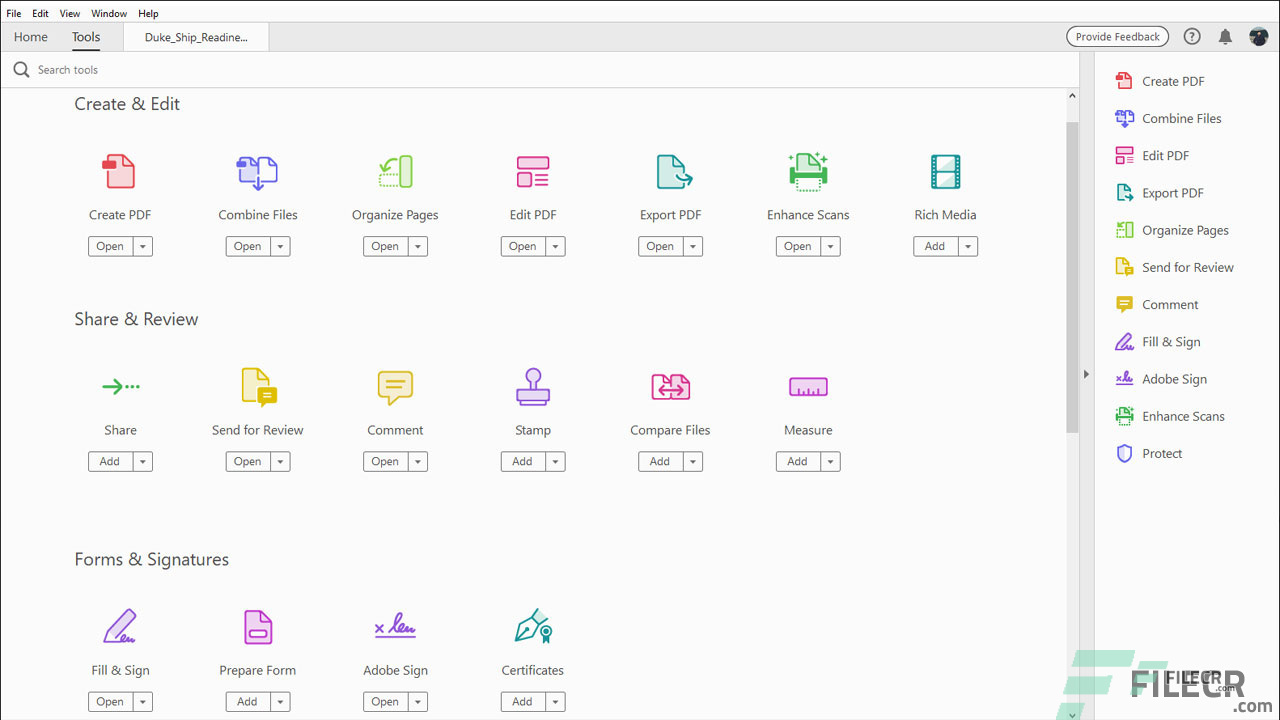This screenshot has height=720, width=1280.
Task: Open the Help question mark icon
Action: point(1192,37)
